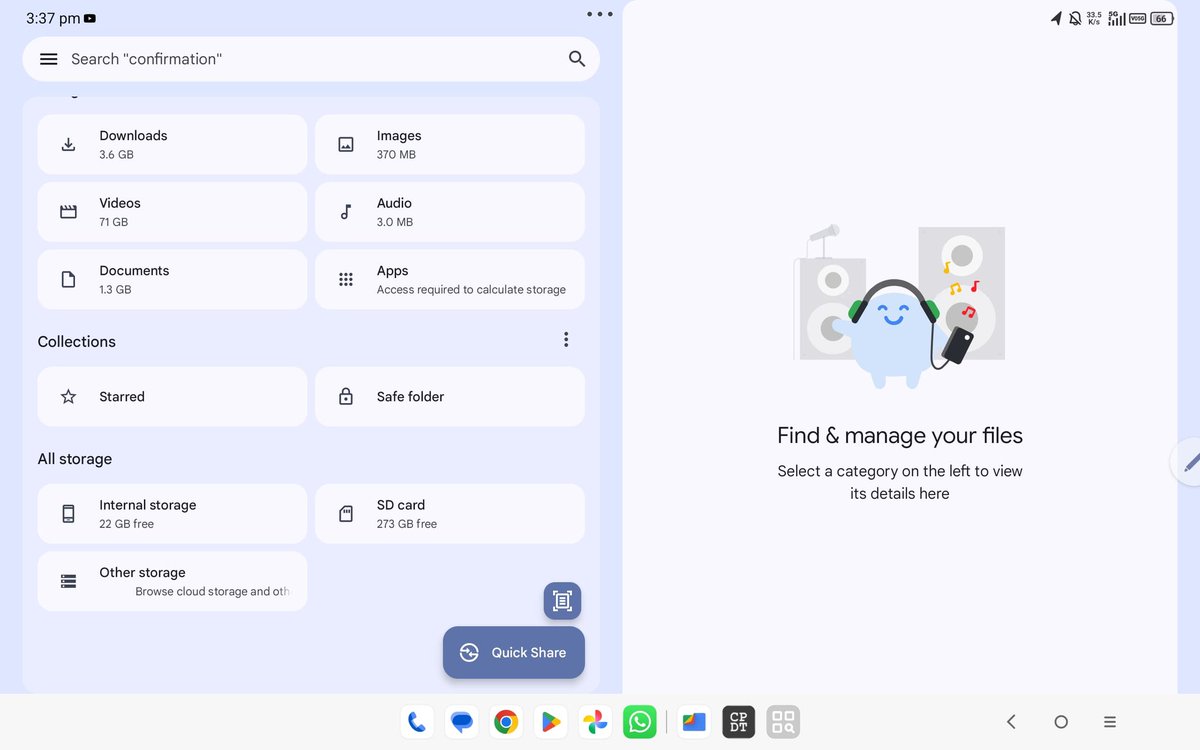1200x750 pixels.
Task: Click the Documents page icon
Action: pyautogui.click(x=68, y=280)
